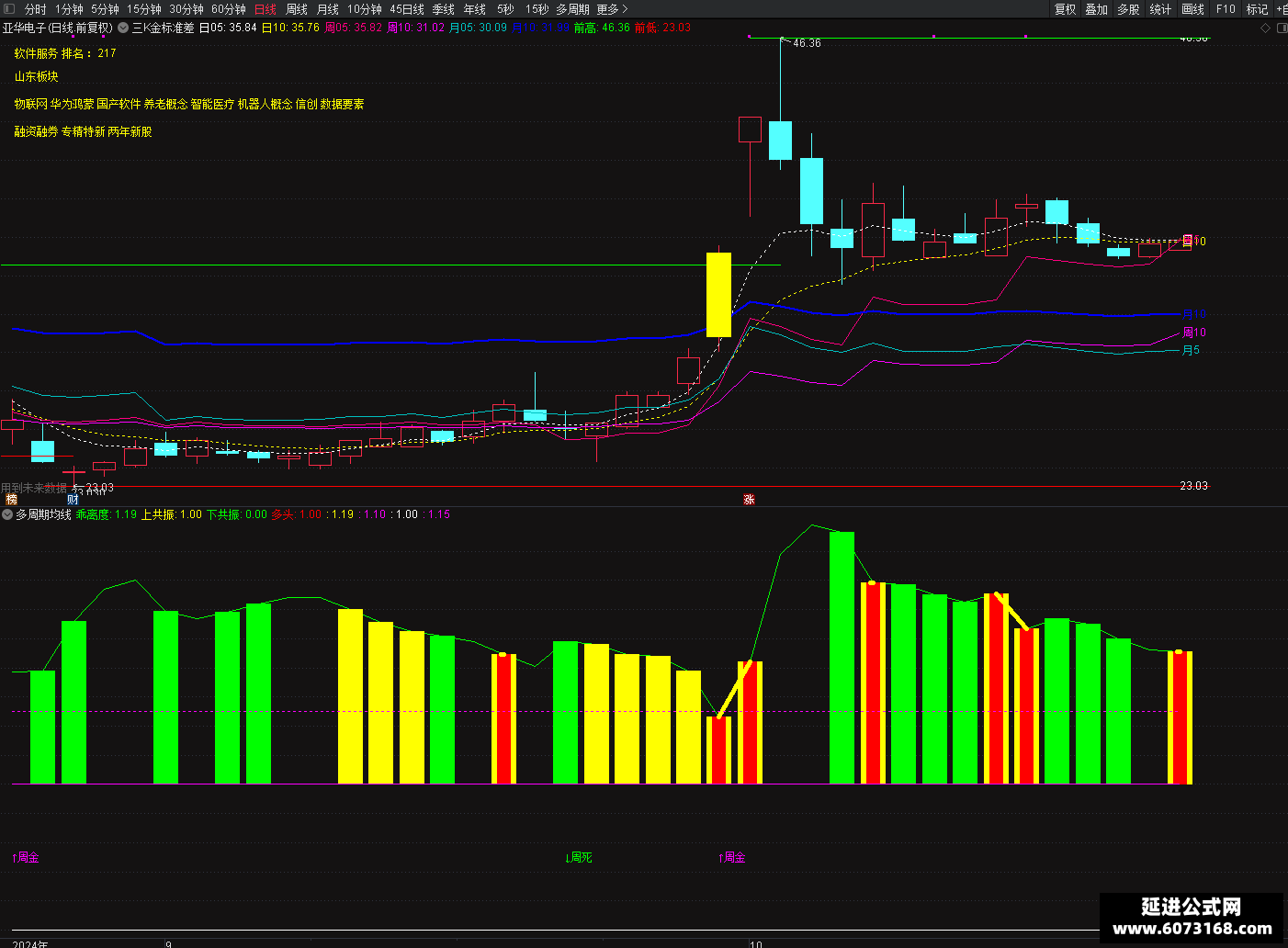Toggle 叠加 overlay comparison
Viewport: 1288px width, 948px height.
(x=1096, y=9)
